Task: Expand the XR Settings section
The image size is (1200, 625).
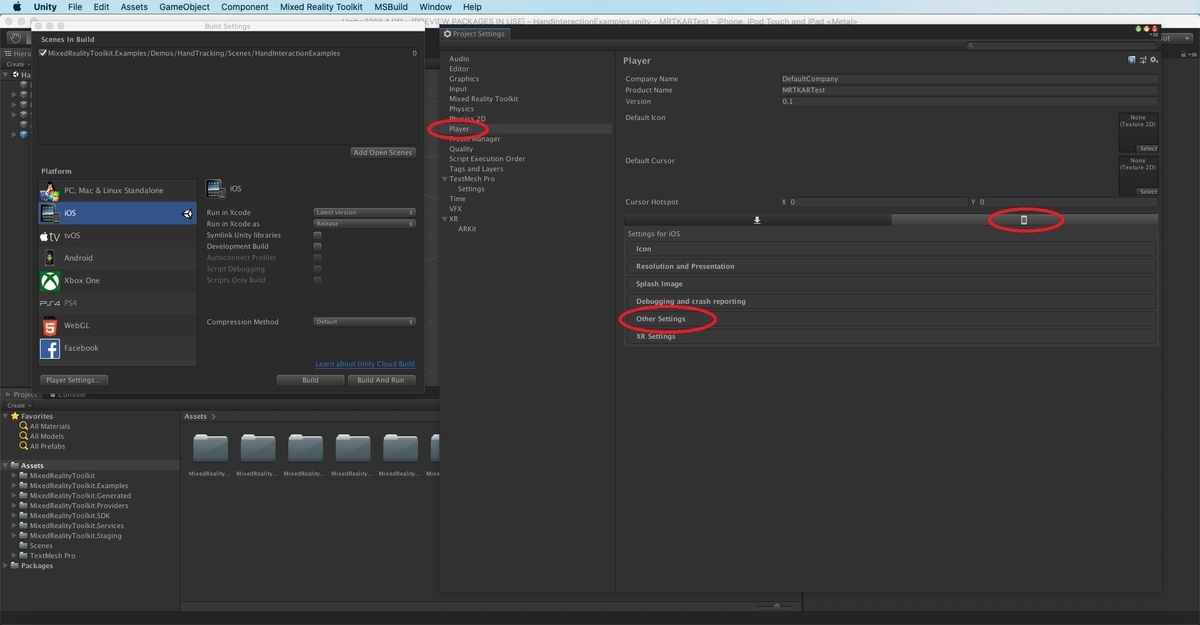Action: pos(890,337)
